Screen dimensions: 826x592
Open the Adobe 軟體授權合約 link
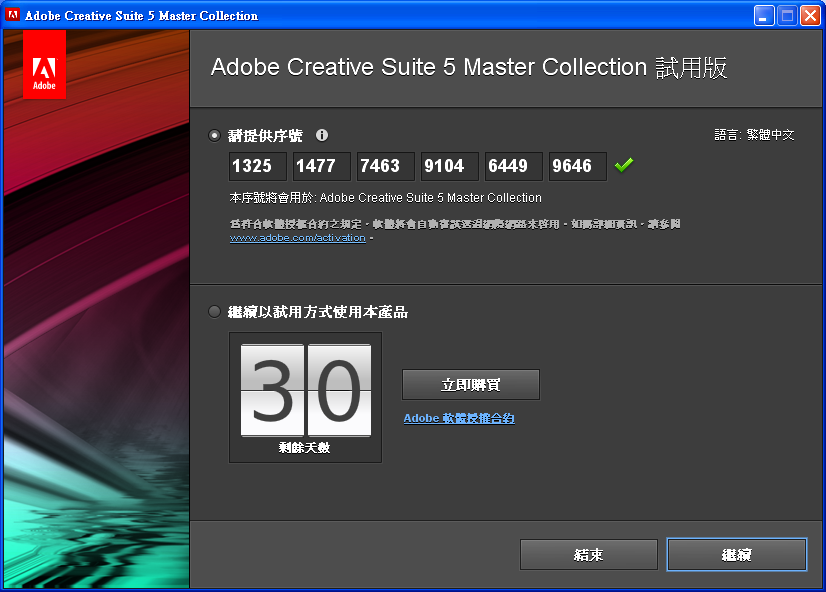point(459,418)
